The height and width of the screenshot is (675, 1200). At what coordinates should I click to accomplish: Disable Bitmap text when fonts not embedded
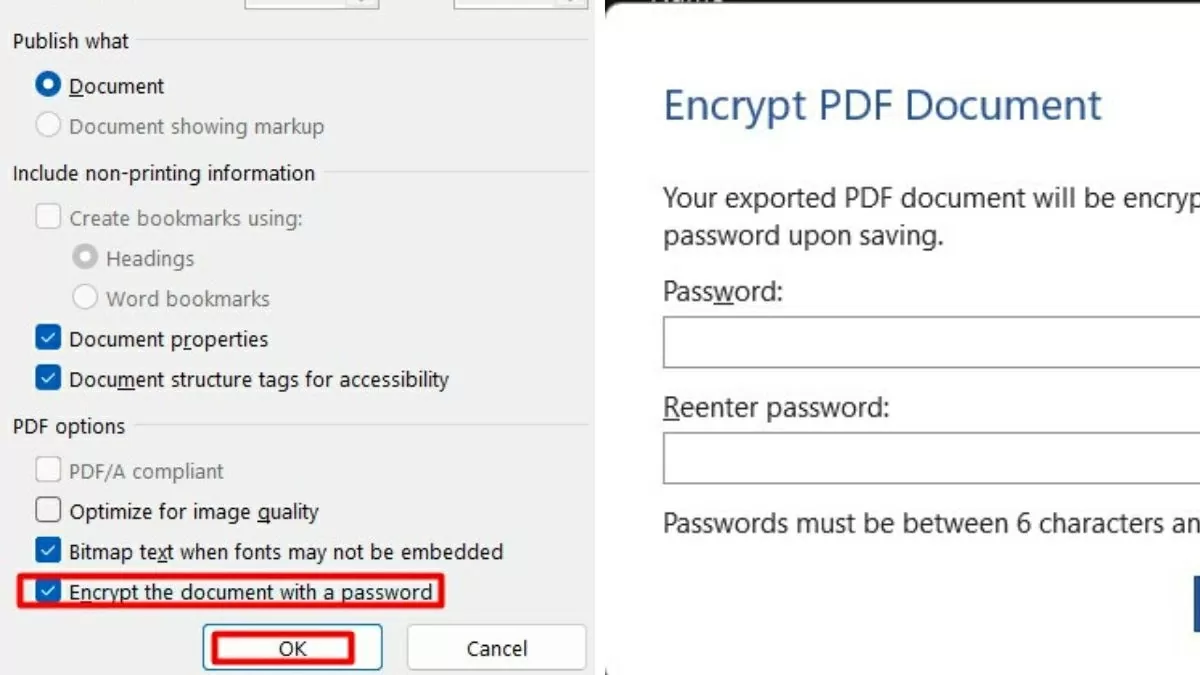pos(48,551)
